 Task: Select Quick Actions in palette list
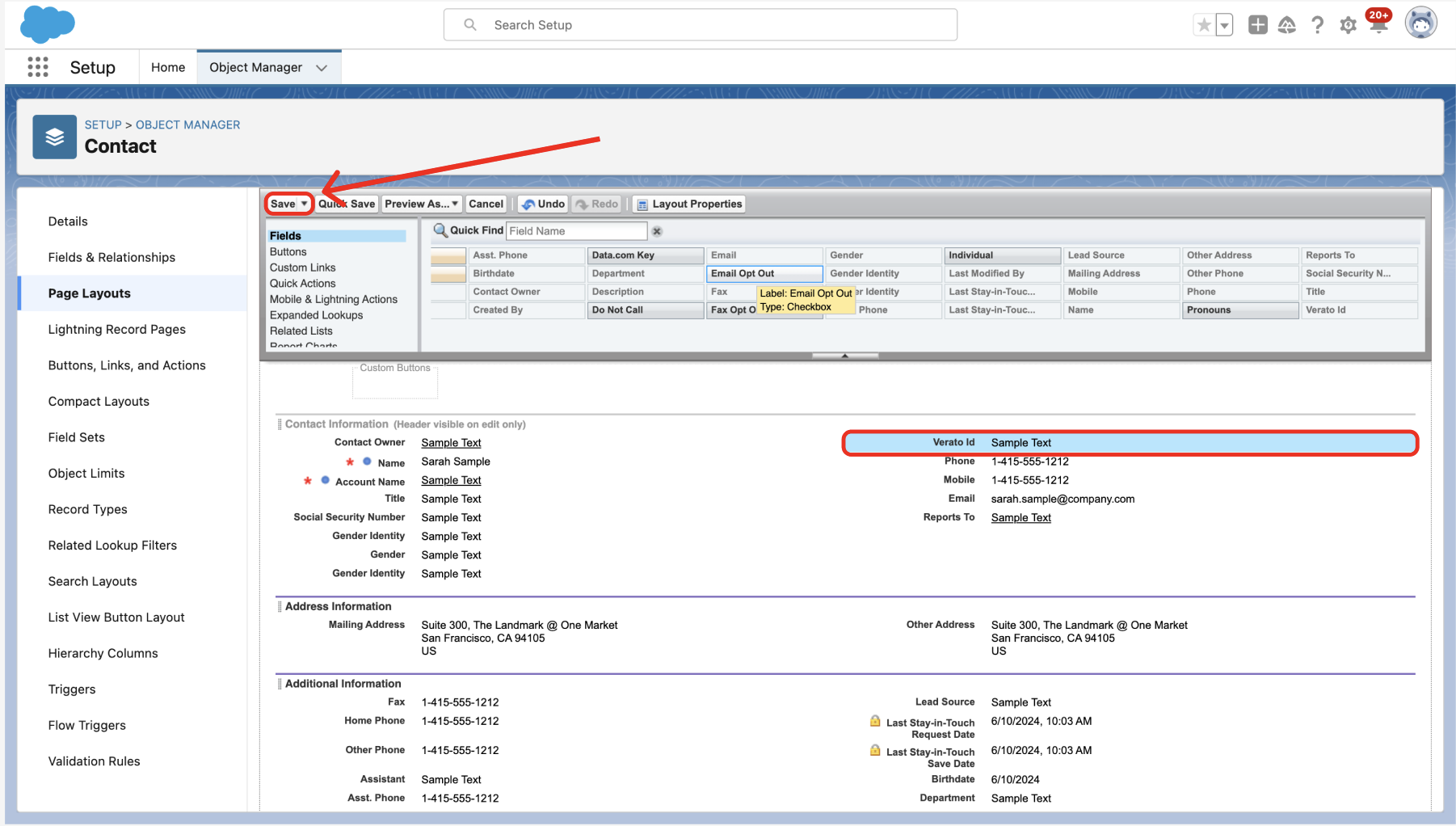pyautogui.click(x=302, y=283)
